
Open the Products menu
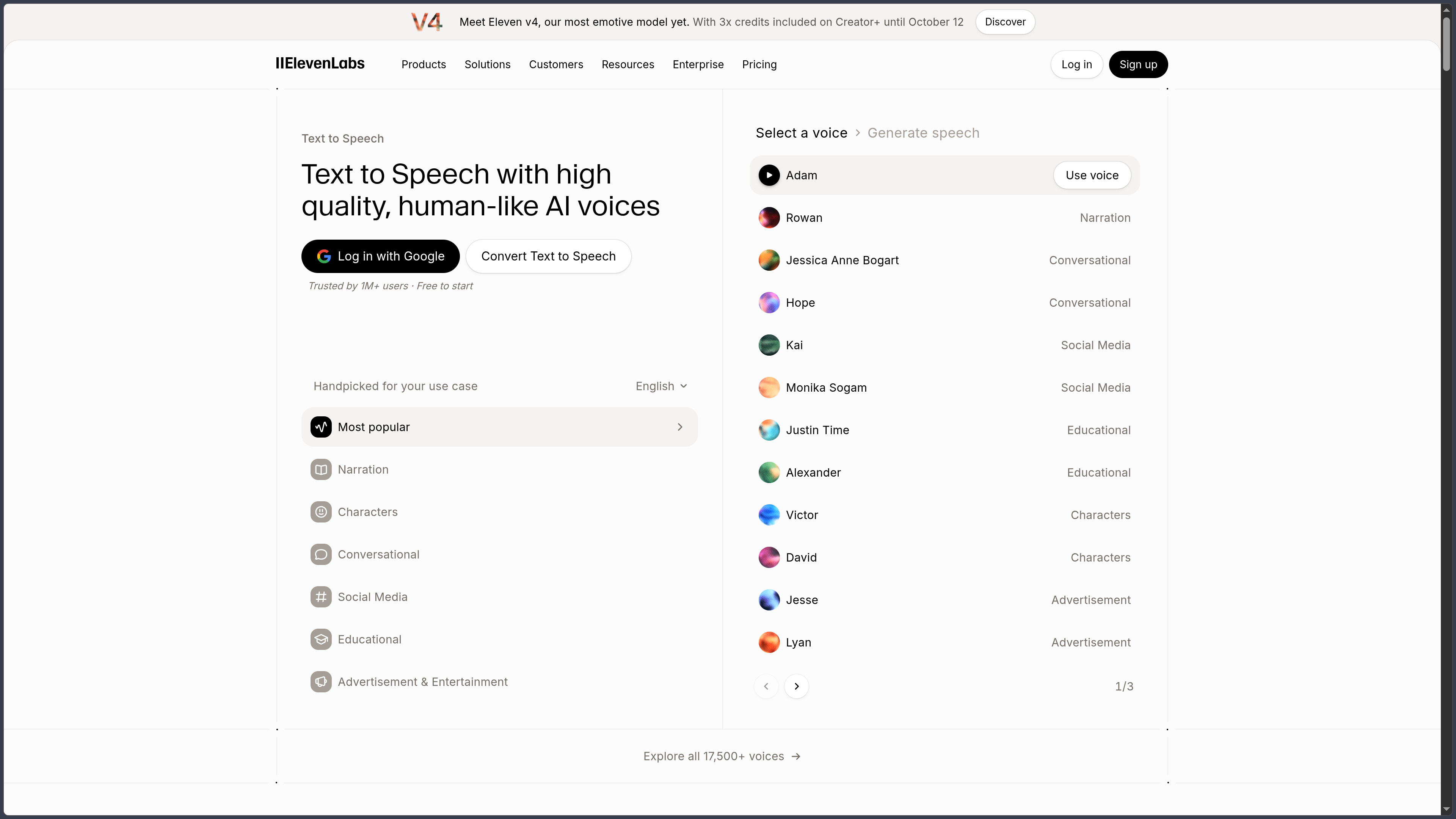coord(424,64)
